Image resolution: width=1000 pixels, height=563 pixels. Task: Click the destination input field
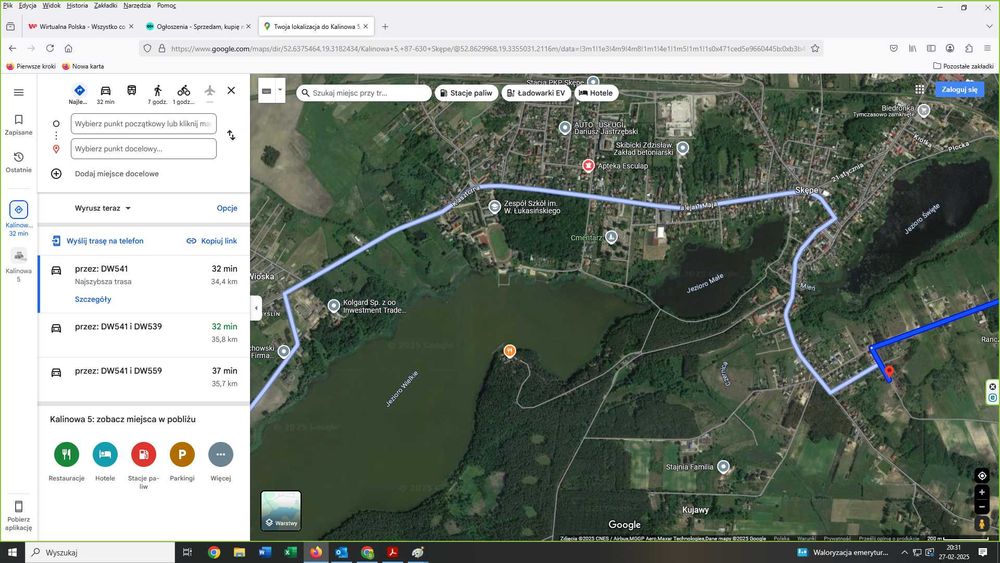[143, 149]
